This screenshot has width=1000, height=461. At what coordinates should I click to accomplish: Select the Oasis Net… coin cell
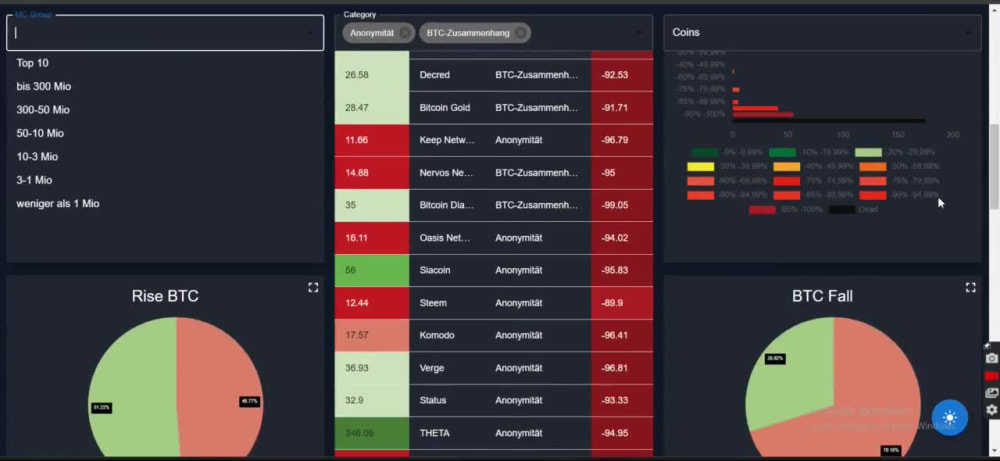coord(447,238)
